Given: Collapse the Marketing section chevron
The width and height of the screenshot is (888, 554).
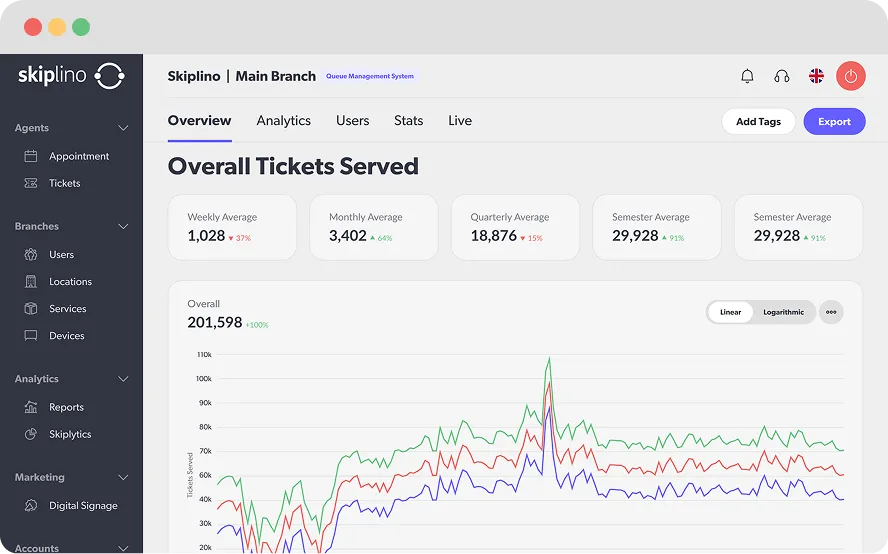Looking at the screenshot, I should [123, 478].
